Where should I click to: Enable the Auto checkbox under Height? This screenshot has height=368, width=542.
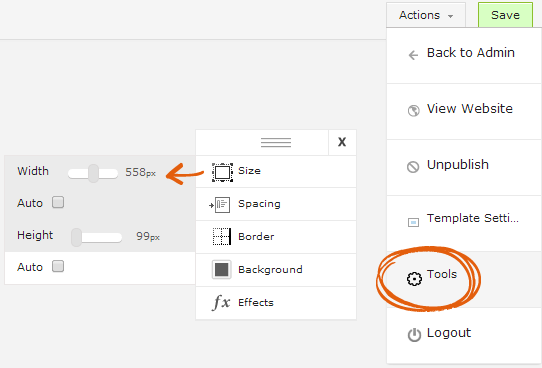pyautogui.click(x=58, y=266)
